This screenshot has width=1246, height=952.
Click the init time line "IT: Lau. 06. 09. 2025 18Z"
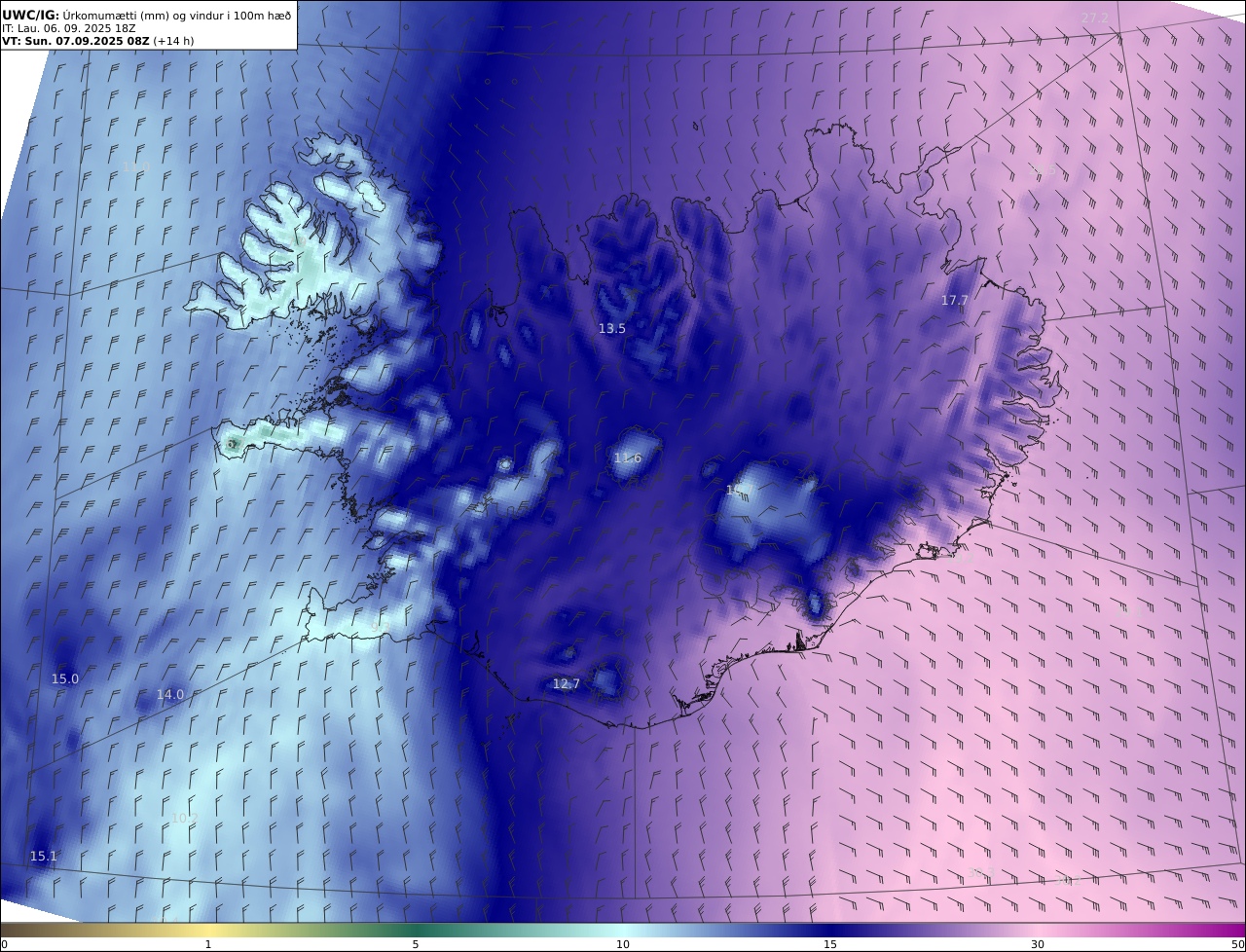[69, 28]
